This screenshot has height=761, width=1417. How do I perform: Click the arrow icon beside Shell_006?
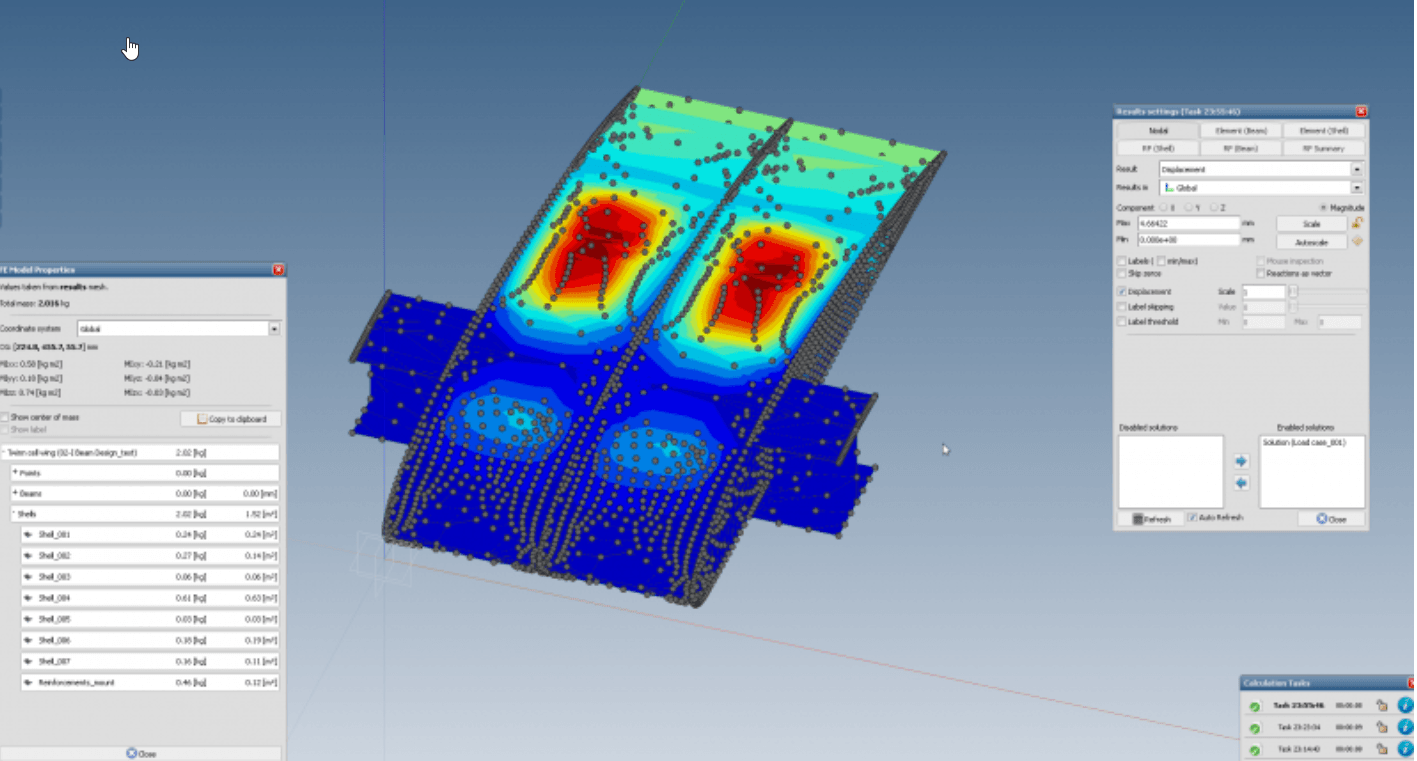[29, 640]
